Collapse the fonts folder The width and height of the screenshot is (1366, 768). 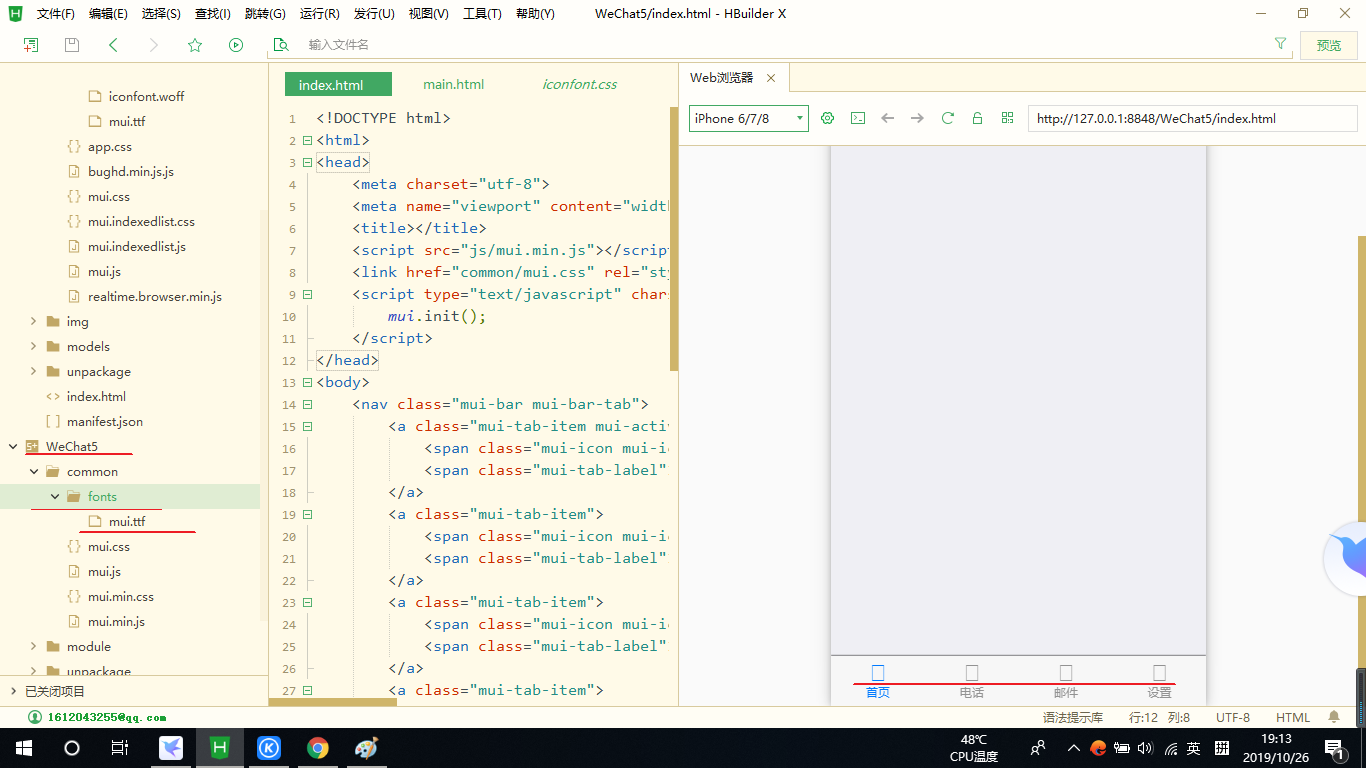click(54, 496)
